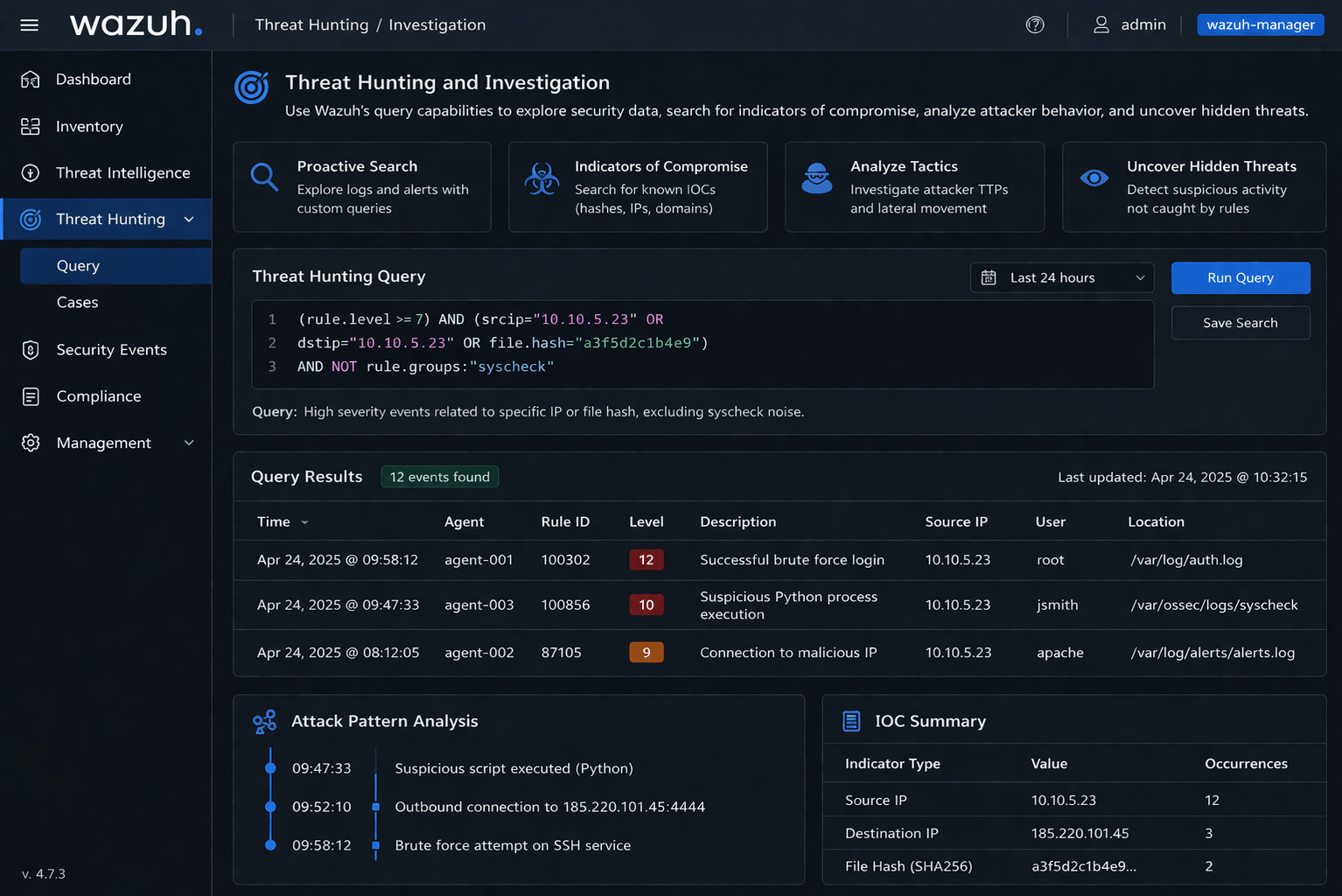Expand the Management sidebar section
The height and width of the screenshot is (896, 1342).
[x=189, y=443]
